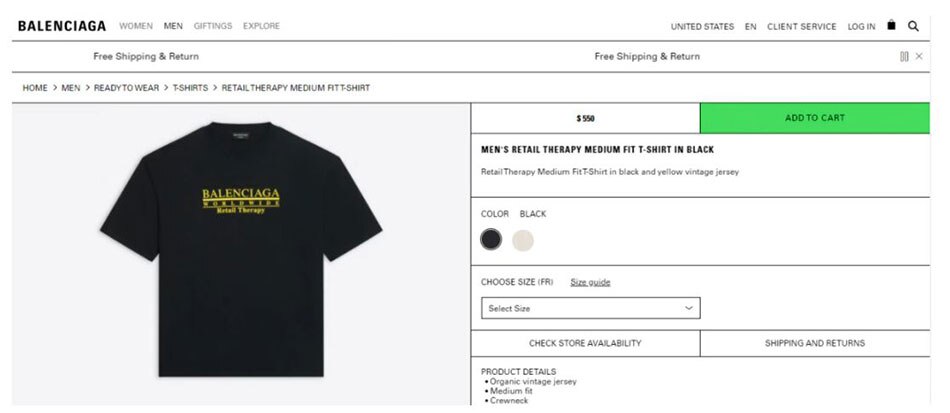The width and height of the screenshot is (950, 413).
Task: Open the United States region selector
Action: (x=702, y=27)
